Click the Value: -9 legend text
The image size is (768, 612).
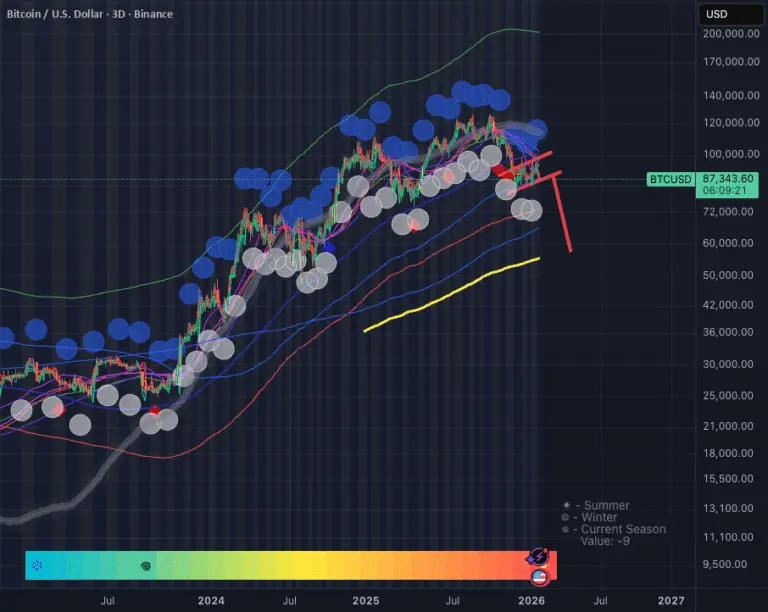[x=605, y=541]
